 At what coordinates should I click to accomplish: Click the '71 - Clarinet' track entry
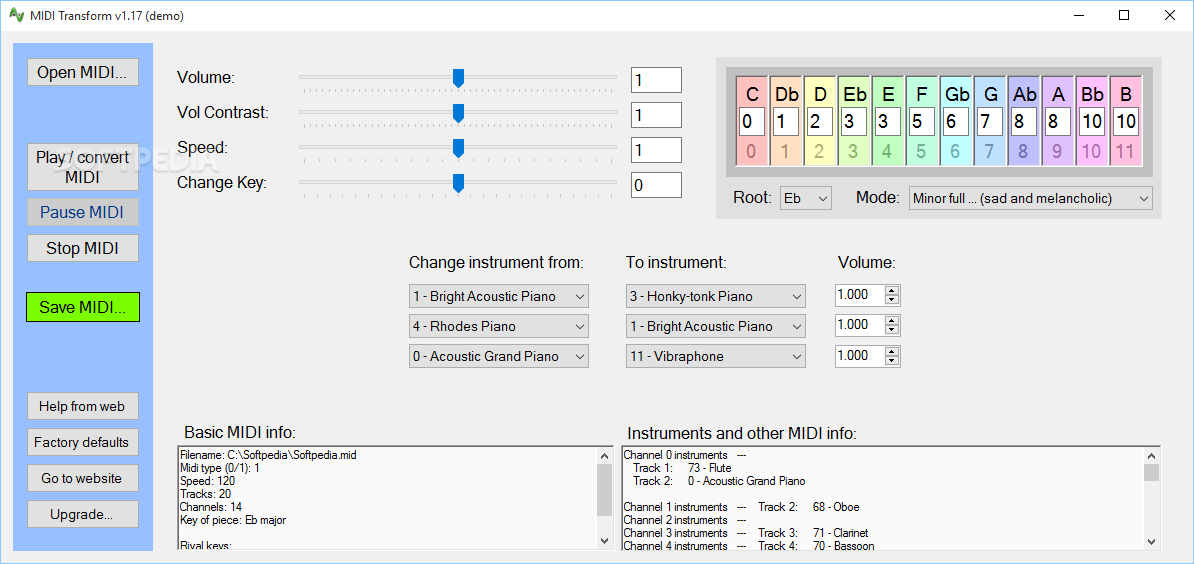pyautogui.click(x=840, y=533)
